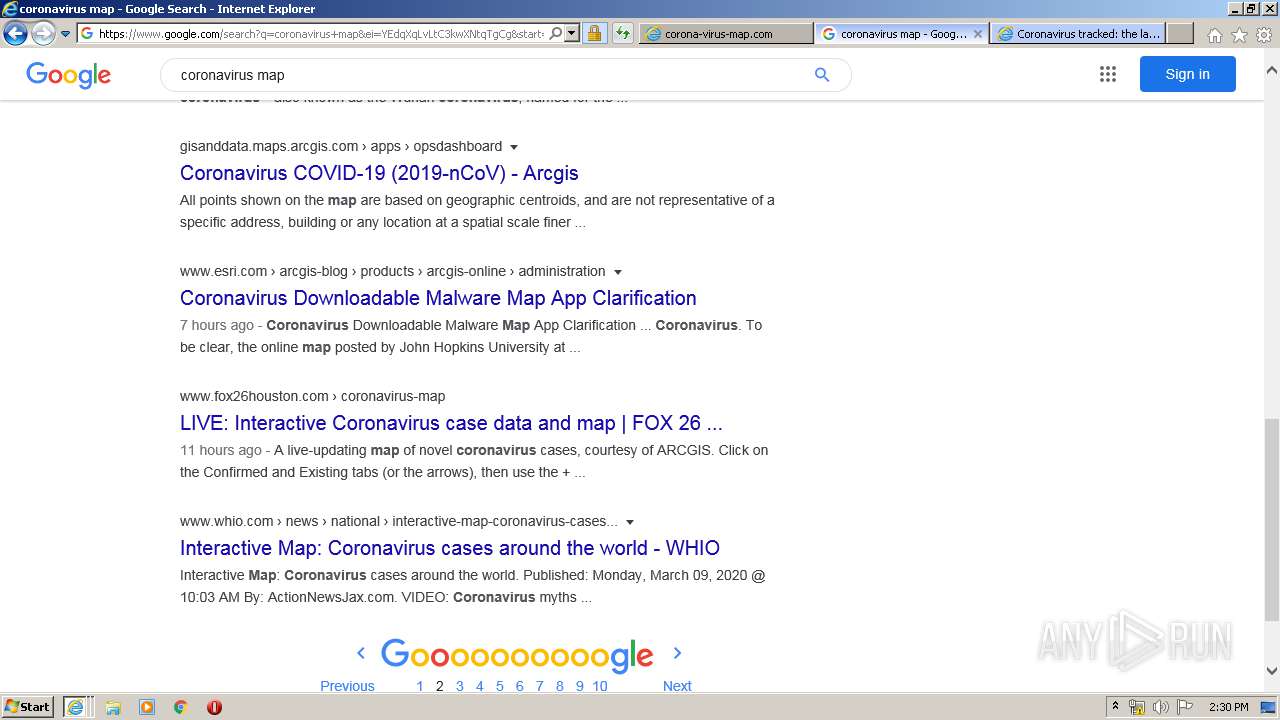Click the vertical scrollbar thumb

[1271, 520]
